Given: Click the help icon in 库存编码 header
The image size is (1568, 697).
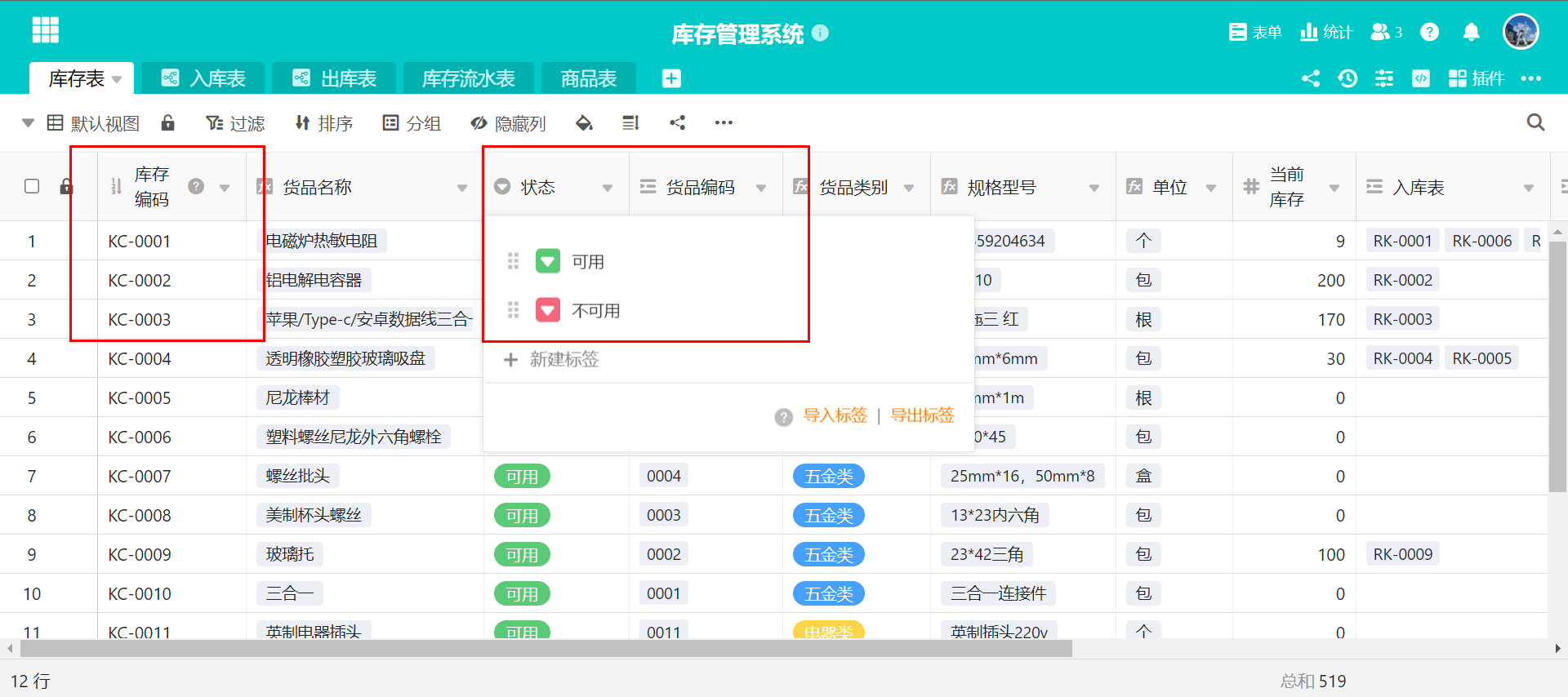Looking at the screenshot, I should coord(196,186).
